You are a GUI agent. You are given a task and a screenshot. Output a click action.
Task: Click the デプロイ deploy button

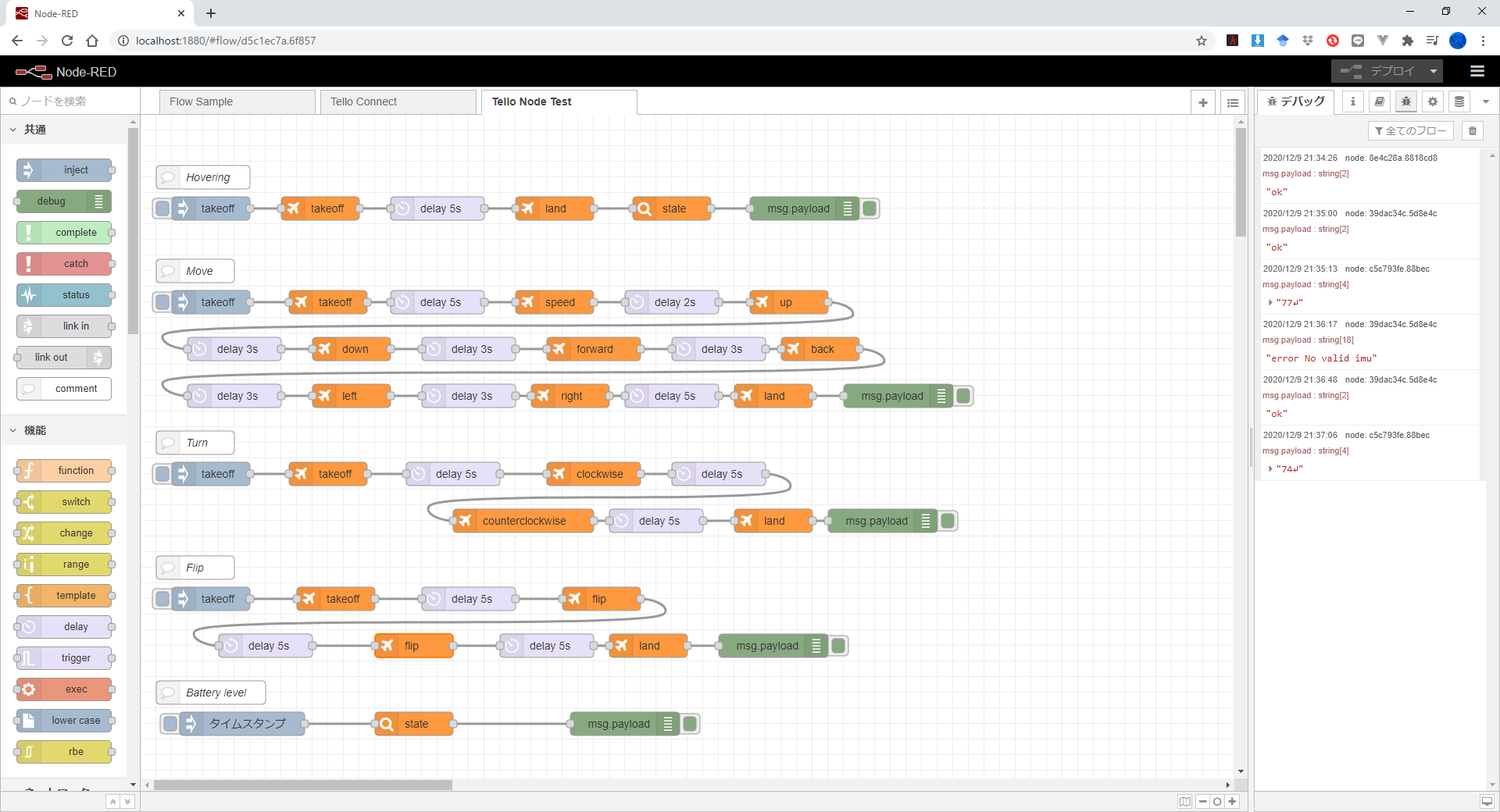click(x=1380, y=71)
